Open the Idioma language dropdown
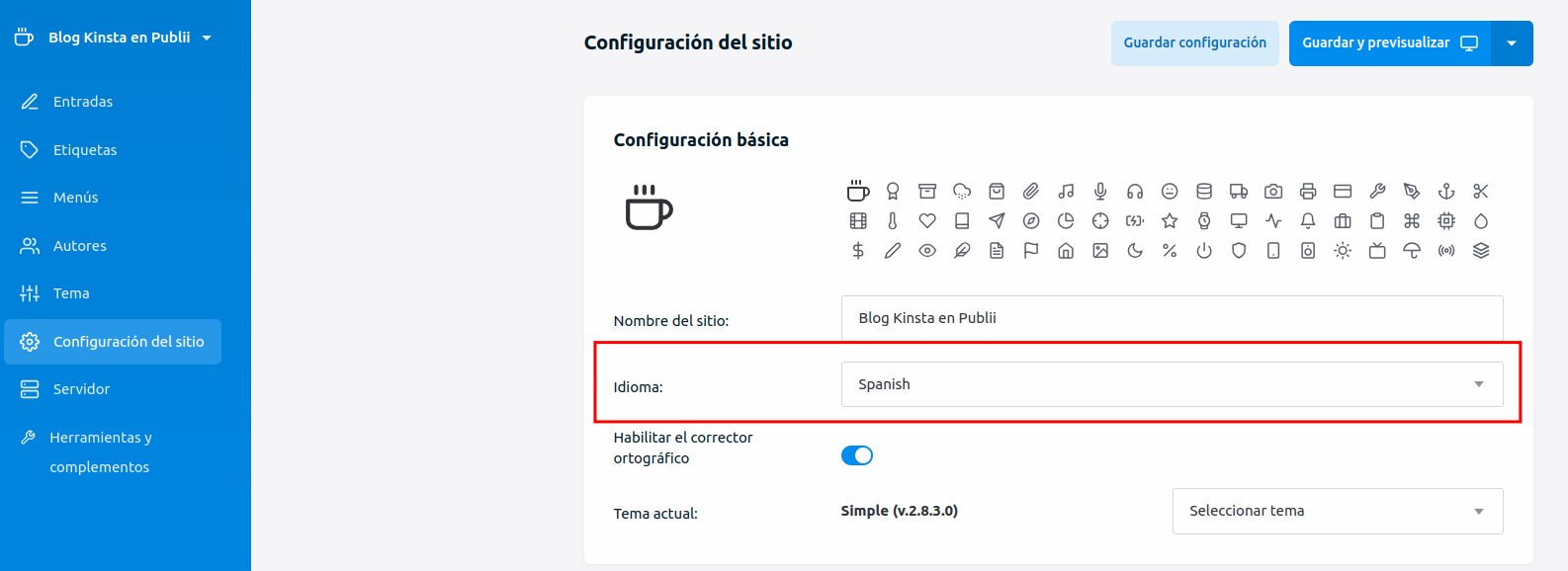Screen dimensions: 1568x571 (x=1172, y=384)
